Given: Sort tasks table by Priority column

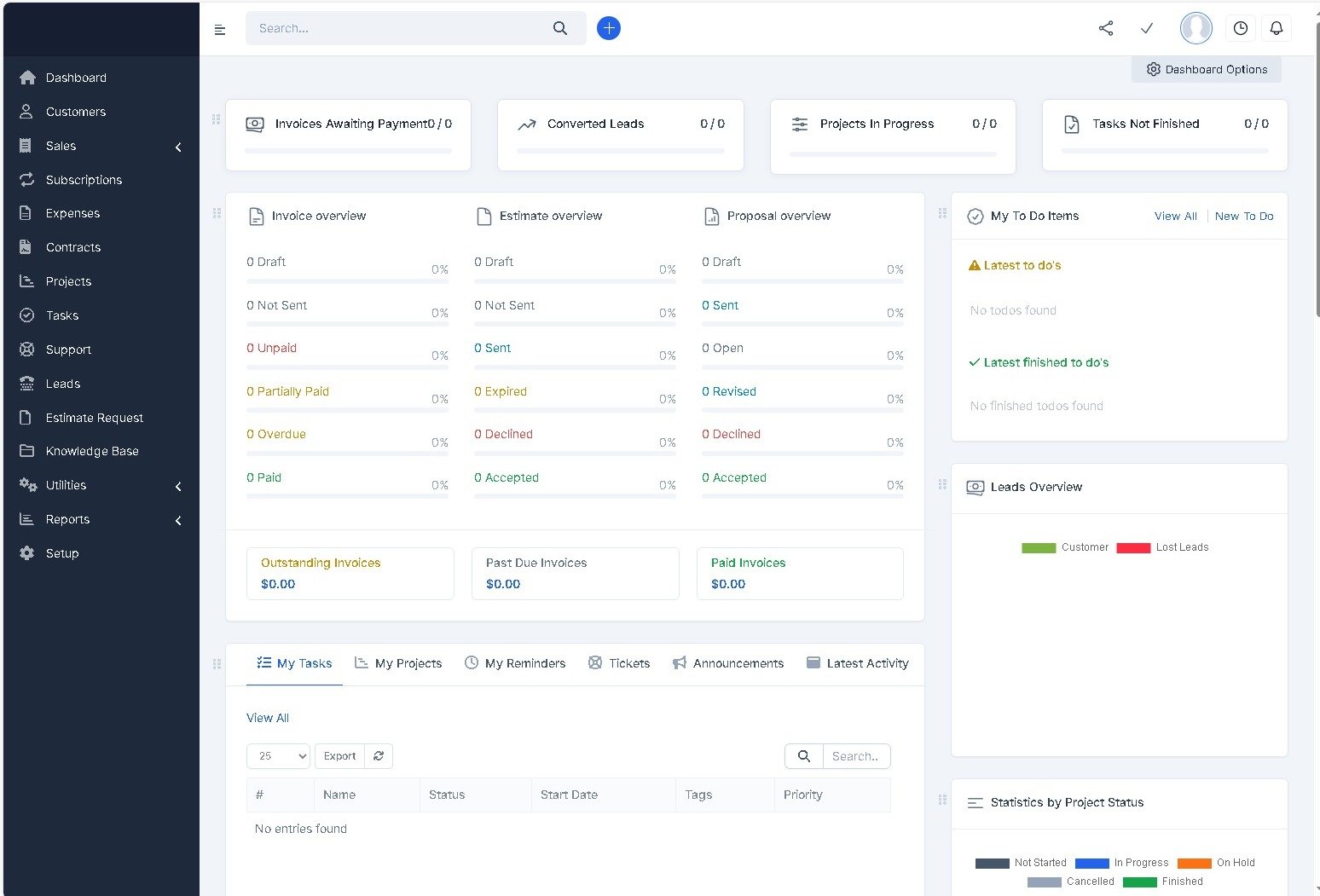Looking at the screenshot, I should 832,795.
